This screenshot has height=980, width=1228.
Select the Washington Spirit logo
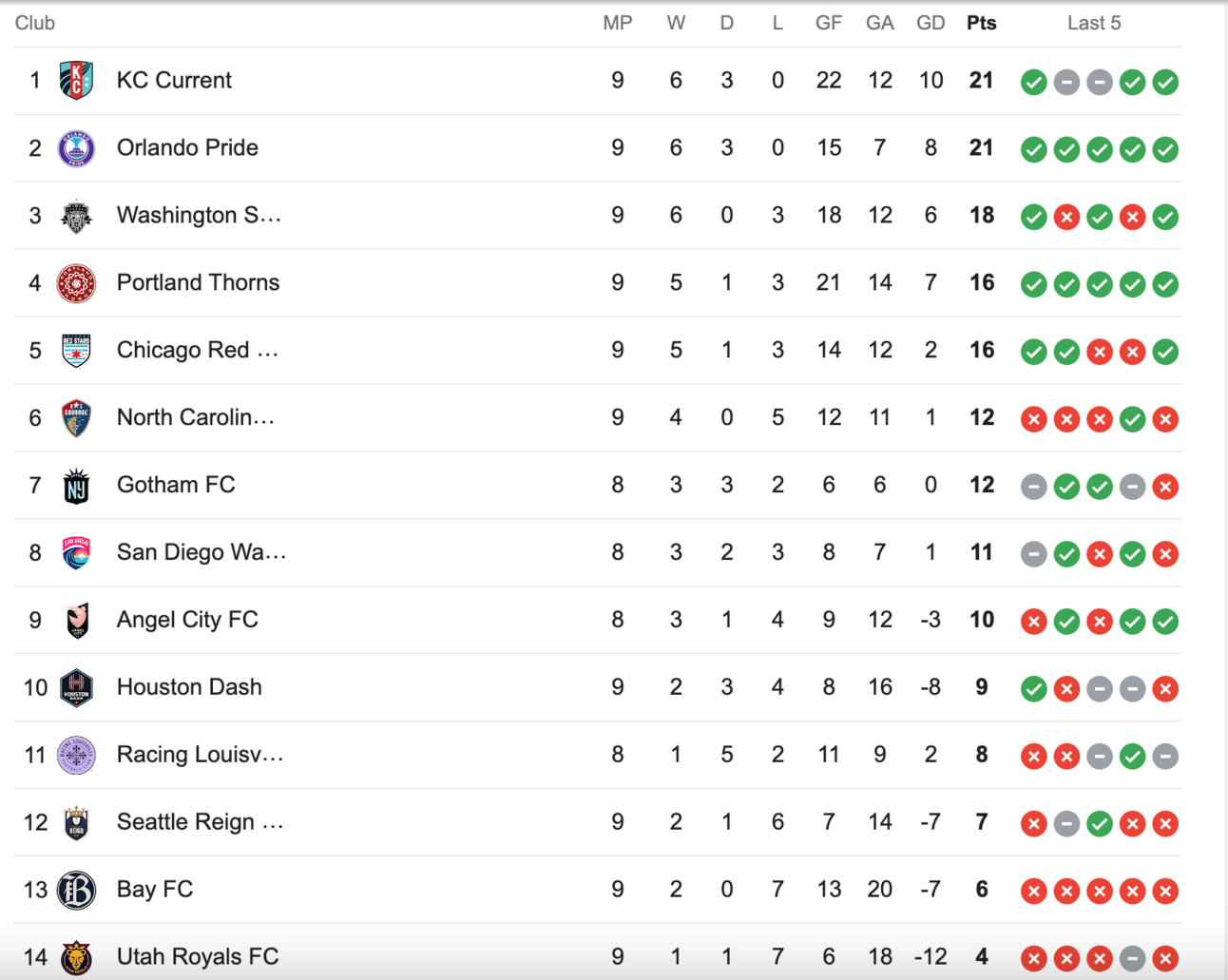point(76,216)
